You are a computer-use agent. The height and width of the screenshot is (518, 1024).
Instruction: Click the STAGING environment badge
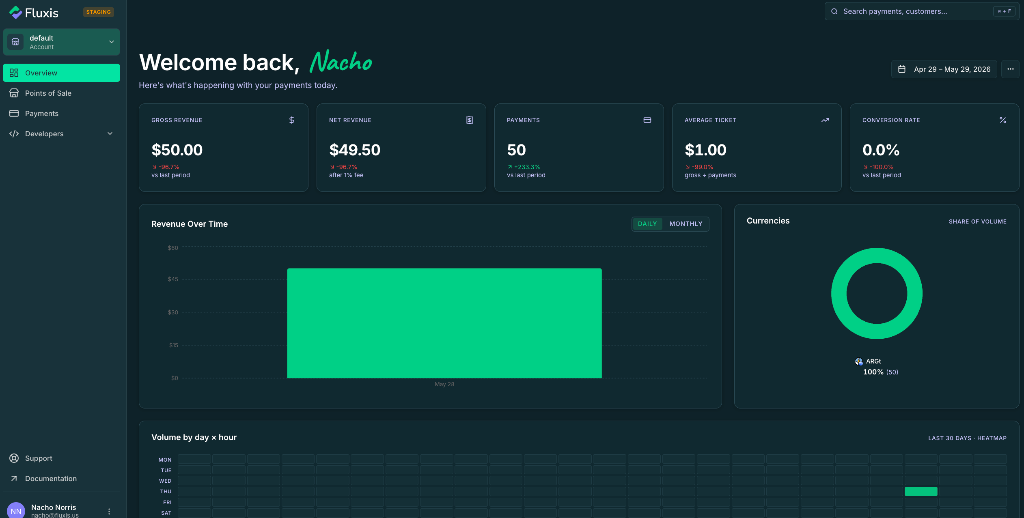click(99, 12)
